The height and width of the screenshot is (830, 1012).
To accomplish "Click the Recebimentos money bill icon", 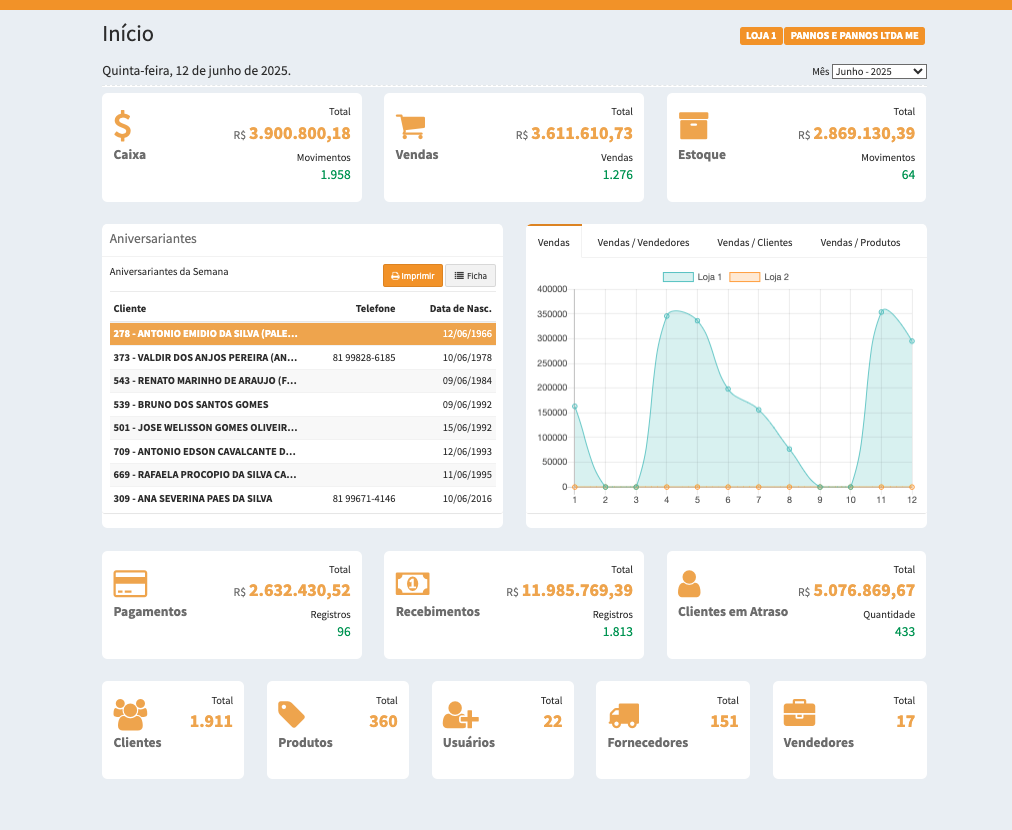I will point(412,583).
